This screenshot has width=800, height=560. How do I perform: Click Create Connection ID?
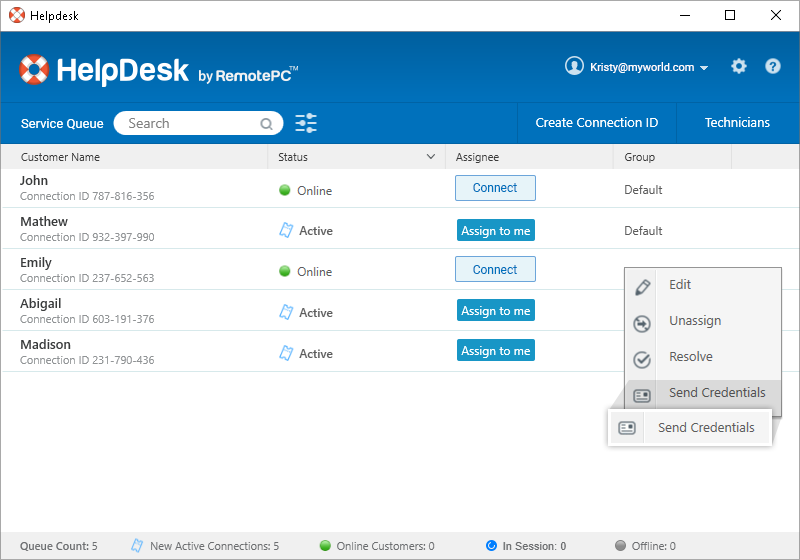click(x=596, y=123)
